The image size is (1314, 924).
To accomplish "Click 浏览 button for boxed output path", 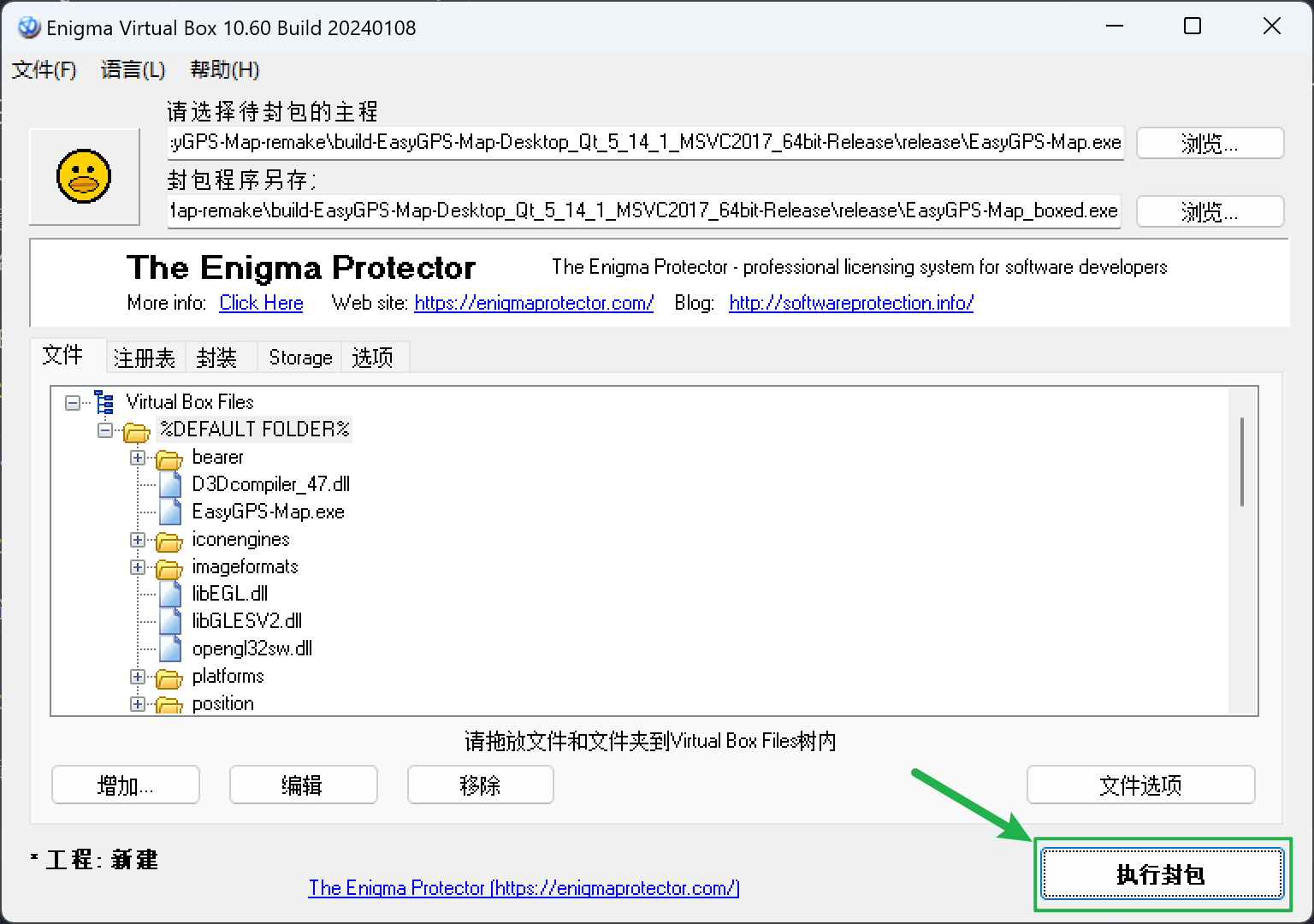I will click(1210, 211).
